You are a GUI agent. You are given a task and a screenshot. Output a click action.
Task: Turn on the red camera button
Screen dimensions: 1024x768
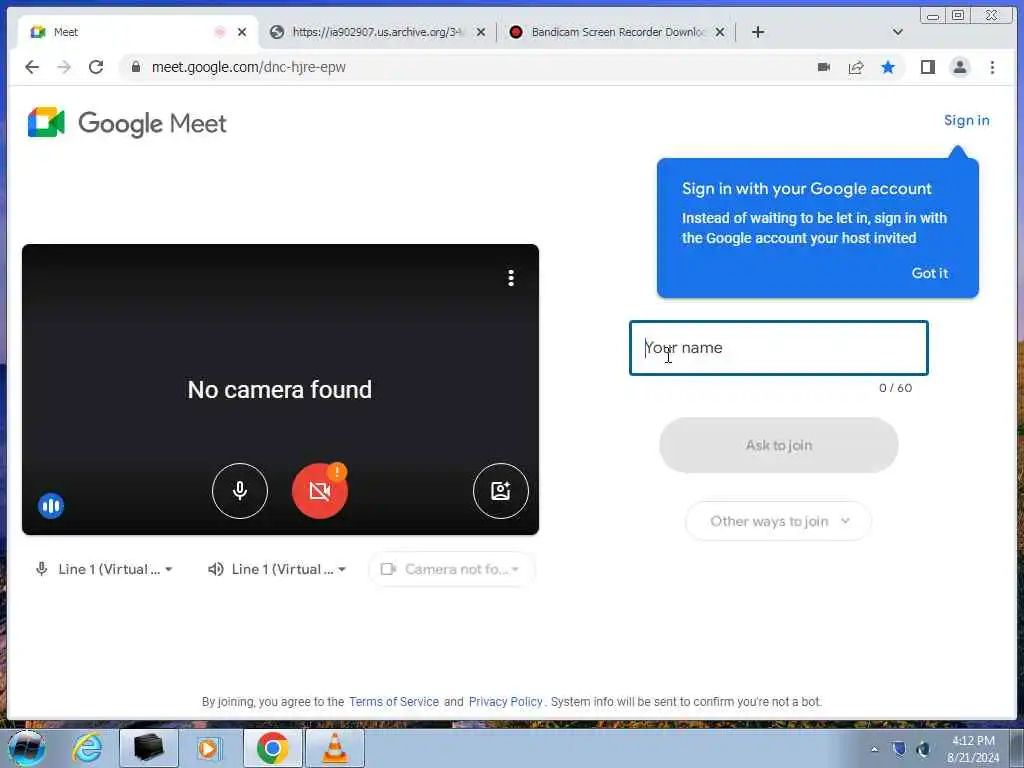[x=319, y=490]
